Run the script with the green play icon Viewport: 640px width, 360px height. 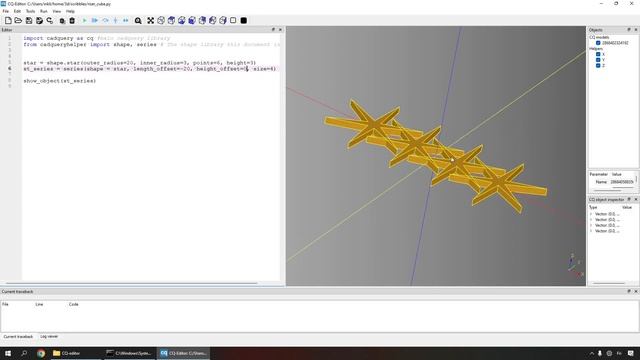click(84, 20)
